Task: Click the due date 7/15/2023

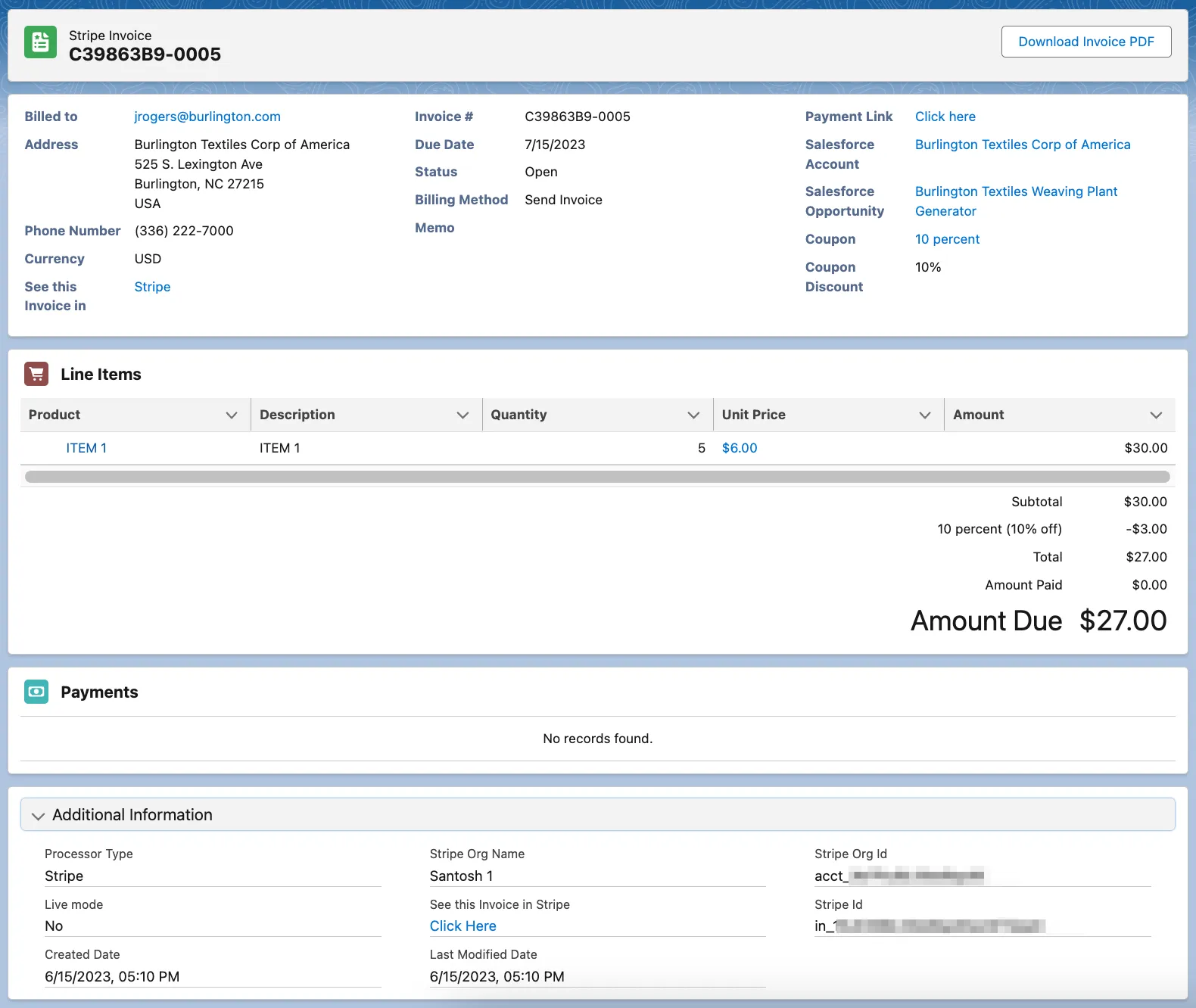Action: coord(555,145)
